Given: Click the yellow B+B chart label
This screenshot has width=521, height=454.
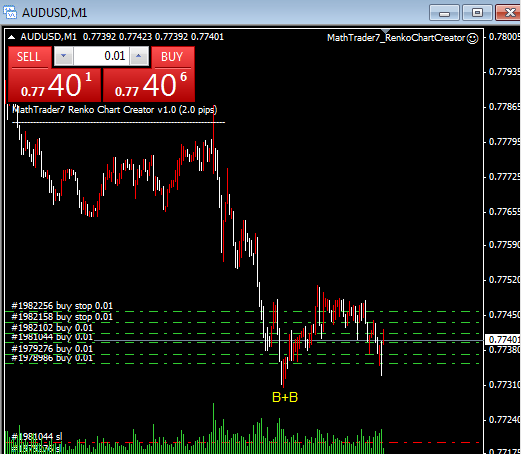Looking at the screenshot, I should [285, 397].
